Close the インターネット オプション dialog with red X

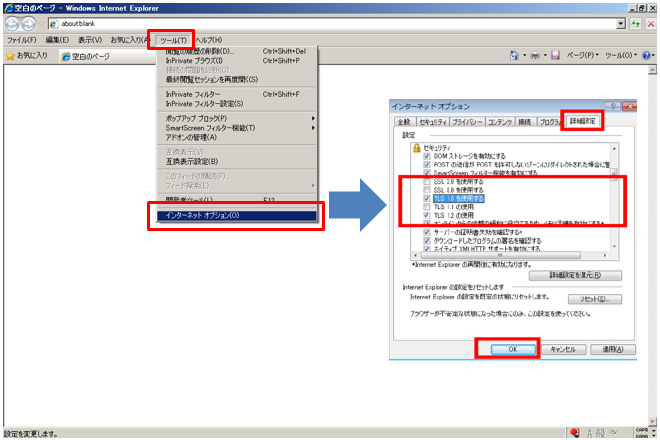pos(629,107)
